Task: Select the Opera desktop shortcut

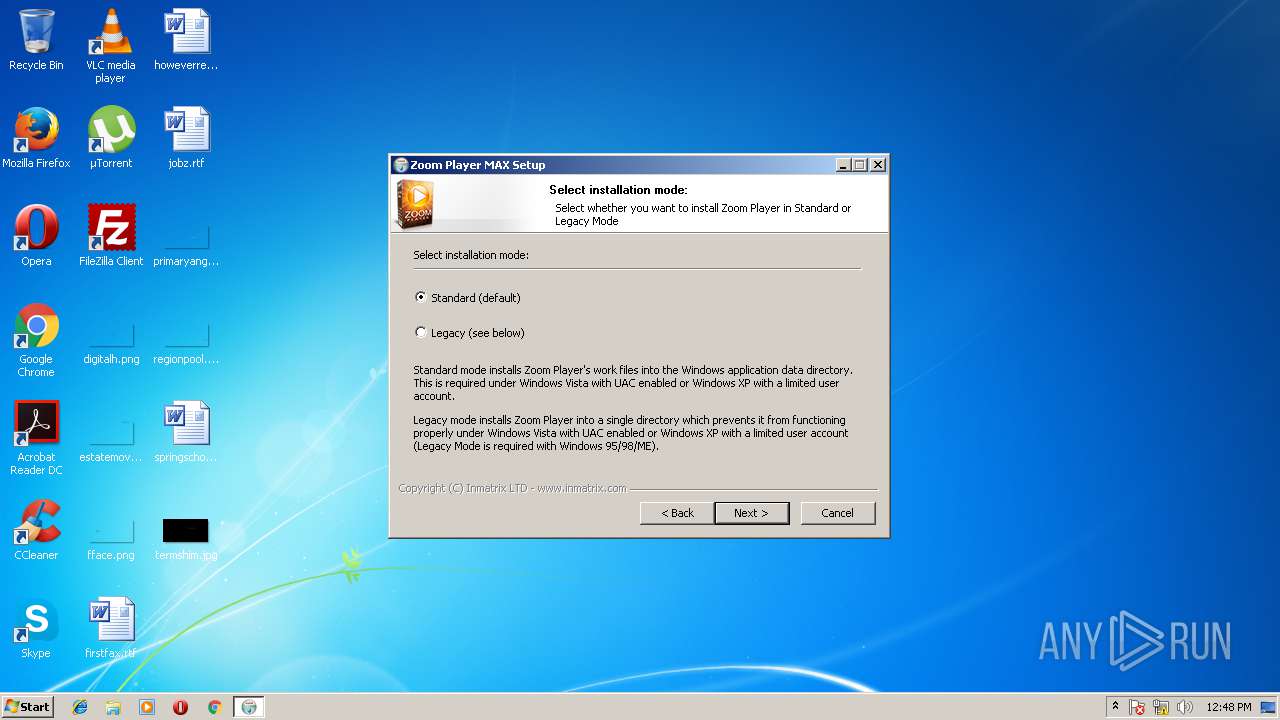Action: (x=36, y=236)
